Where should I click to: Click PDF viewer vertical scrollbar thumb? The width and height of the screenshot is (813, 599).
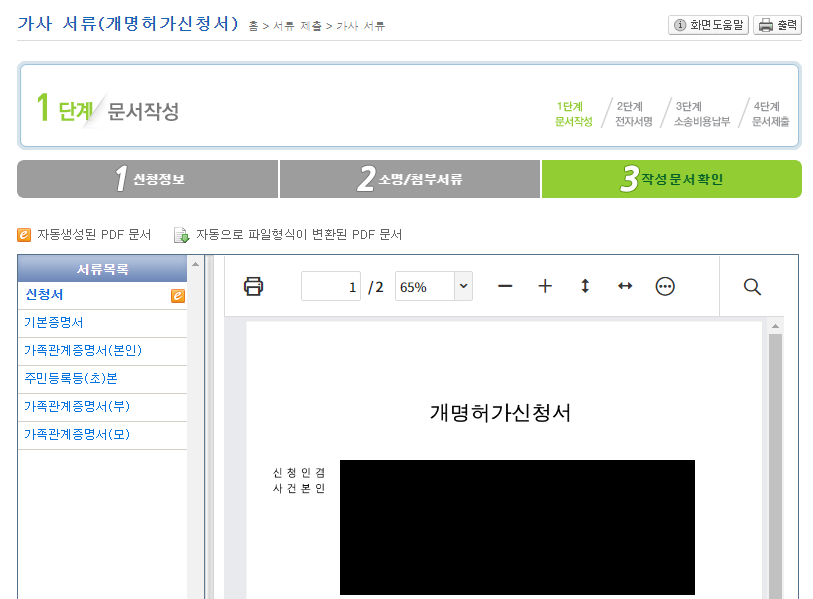click(x=775, y=466)
